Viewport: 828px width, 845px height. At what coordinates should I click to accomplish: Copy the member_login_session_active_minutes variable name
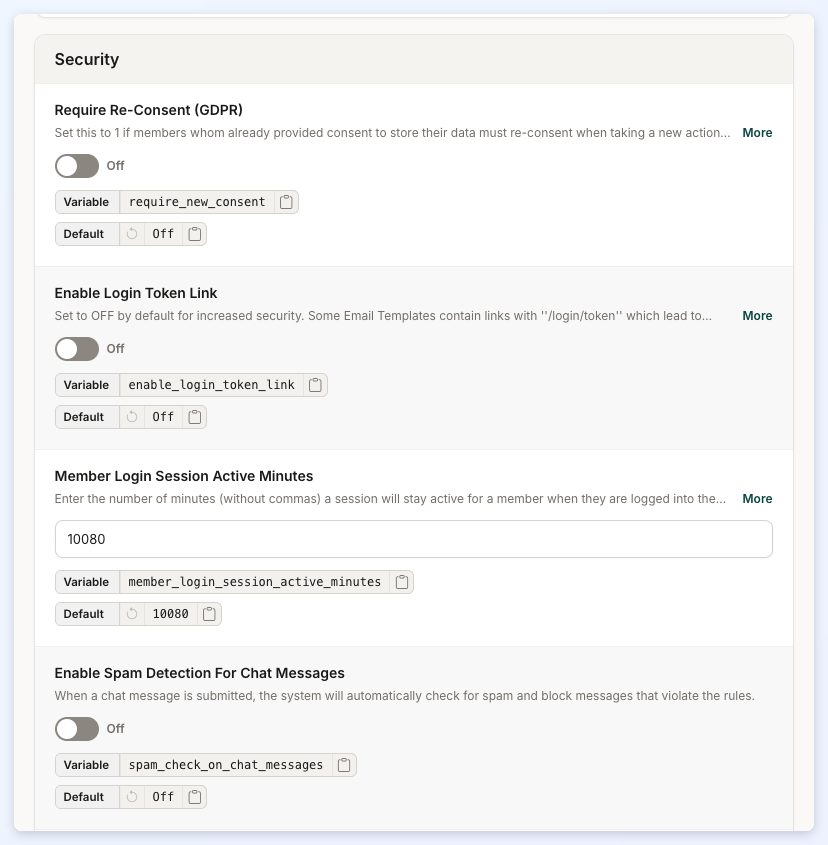(402, 582)
